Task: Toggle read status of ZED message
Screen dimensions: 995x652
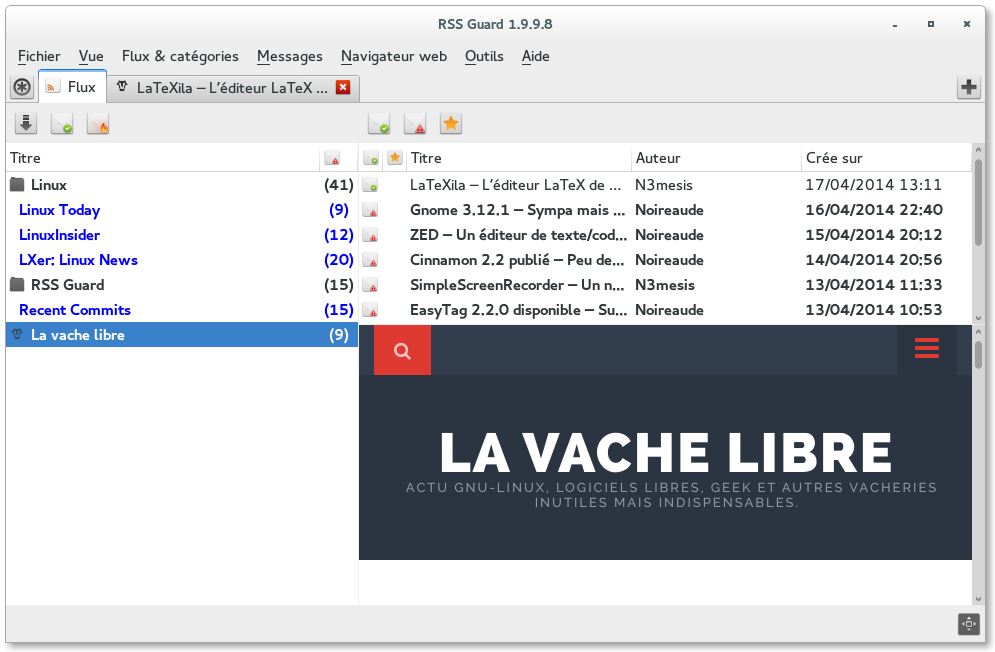Action: pyautogui.click(x=370, y=235)
